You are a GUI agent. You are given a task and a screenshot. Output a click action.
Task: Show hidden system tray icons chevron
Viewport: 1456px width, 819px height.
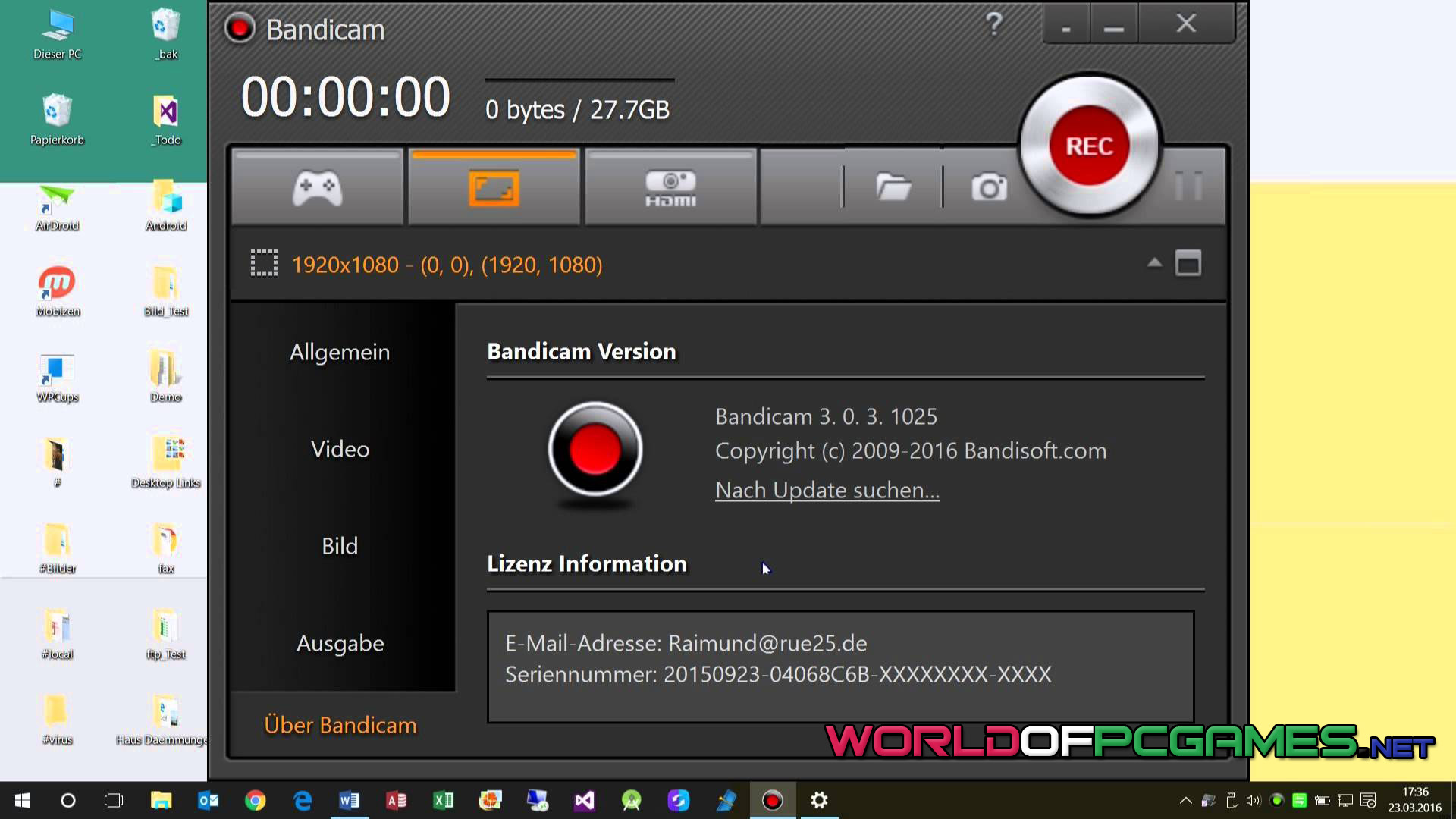pos(1185,800)
